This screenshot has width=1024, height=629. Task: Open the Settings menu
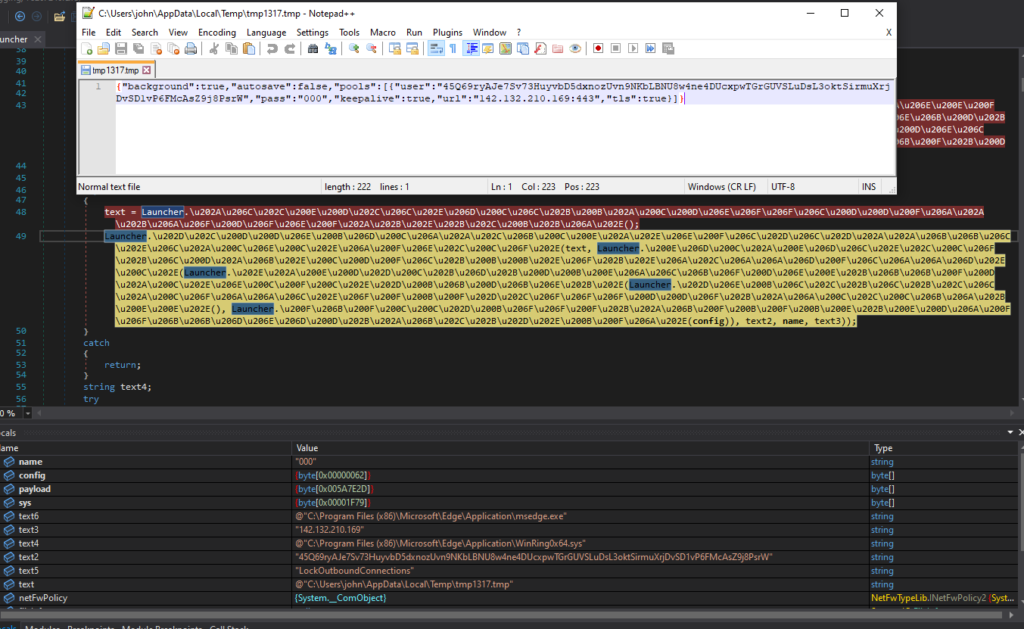312,33
